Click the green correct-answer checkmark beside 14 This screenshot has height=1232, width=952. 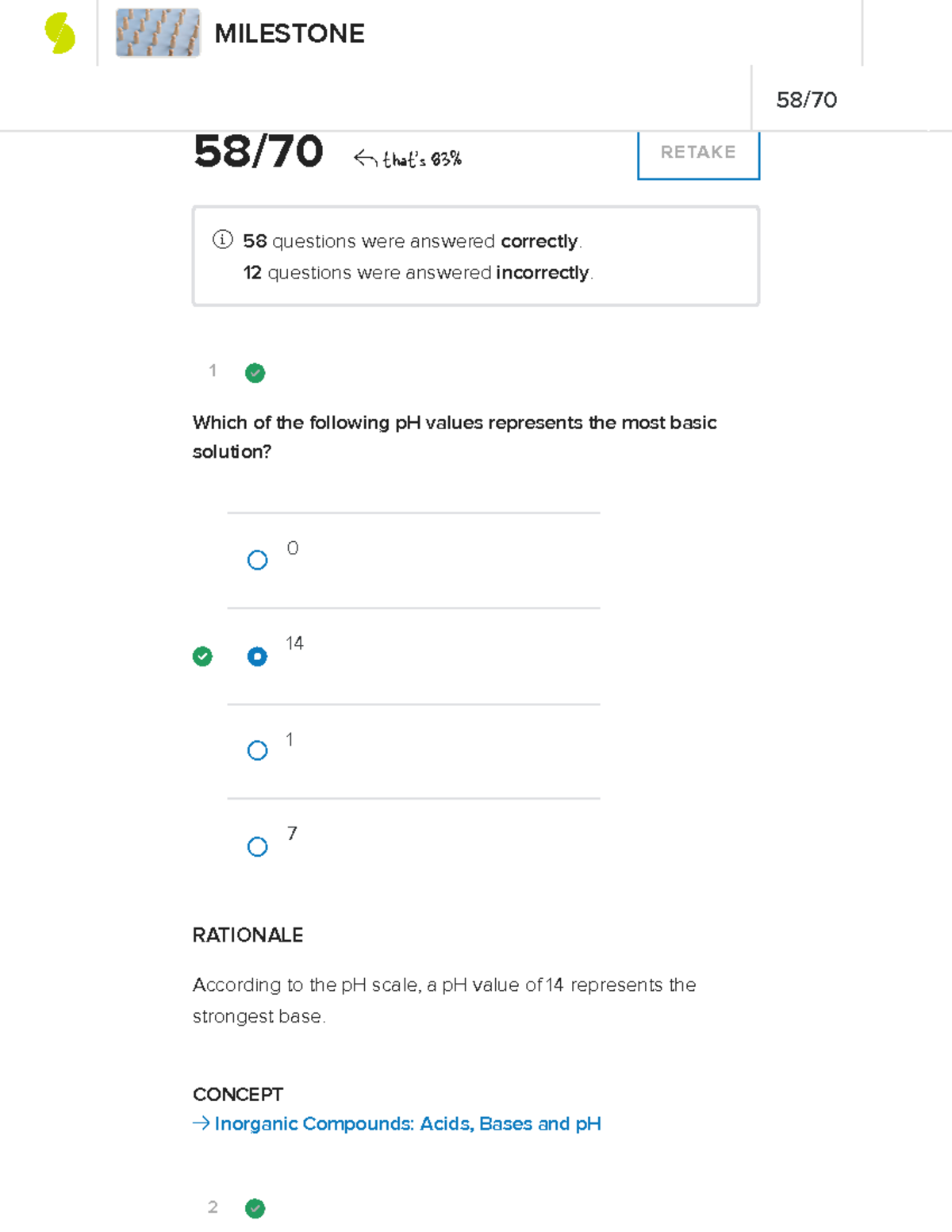(x=202, y=656)
